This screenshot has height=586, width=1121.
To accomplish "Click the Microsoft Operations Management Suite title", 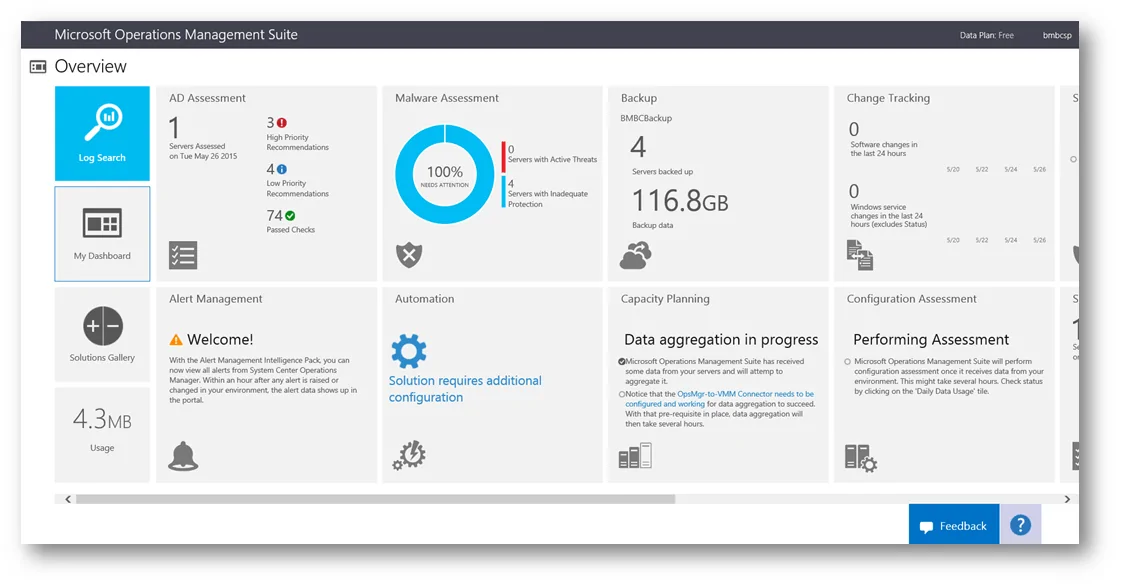I will coord(176,34).
